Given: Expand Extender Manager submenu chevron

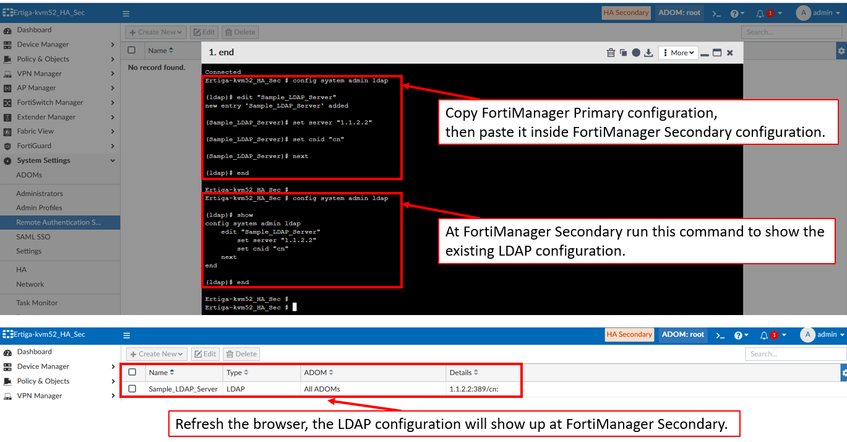Looking at the screenshot, I should pyautogui.click(x=112, y=117).
